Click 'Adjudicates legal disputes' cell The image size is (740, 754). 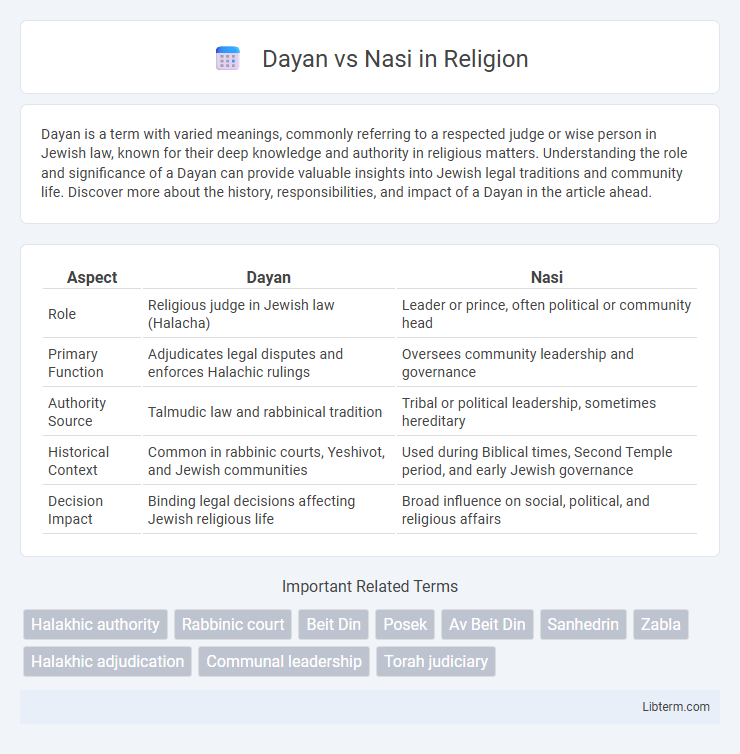pos(268,363)
